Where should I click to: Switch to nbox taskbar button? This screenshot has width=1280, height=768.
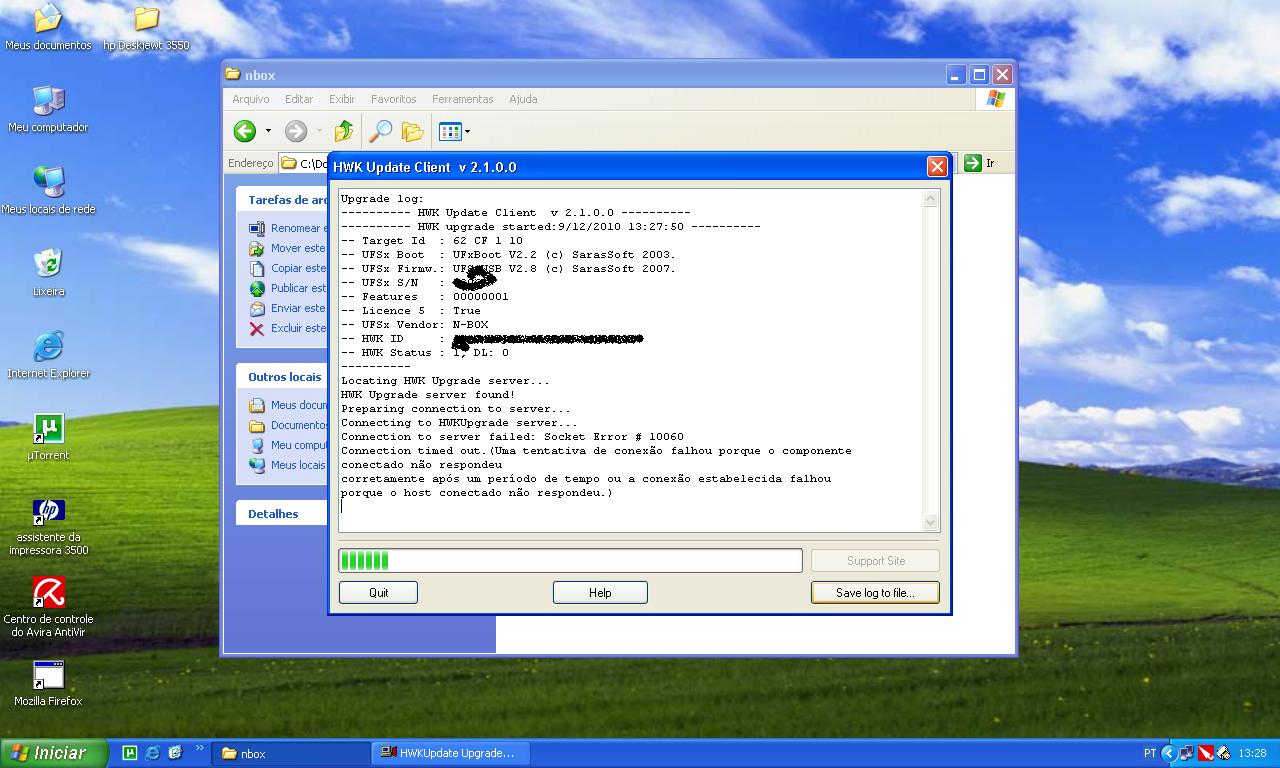pyautogui.click(x=292, y=753)
